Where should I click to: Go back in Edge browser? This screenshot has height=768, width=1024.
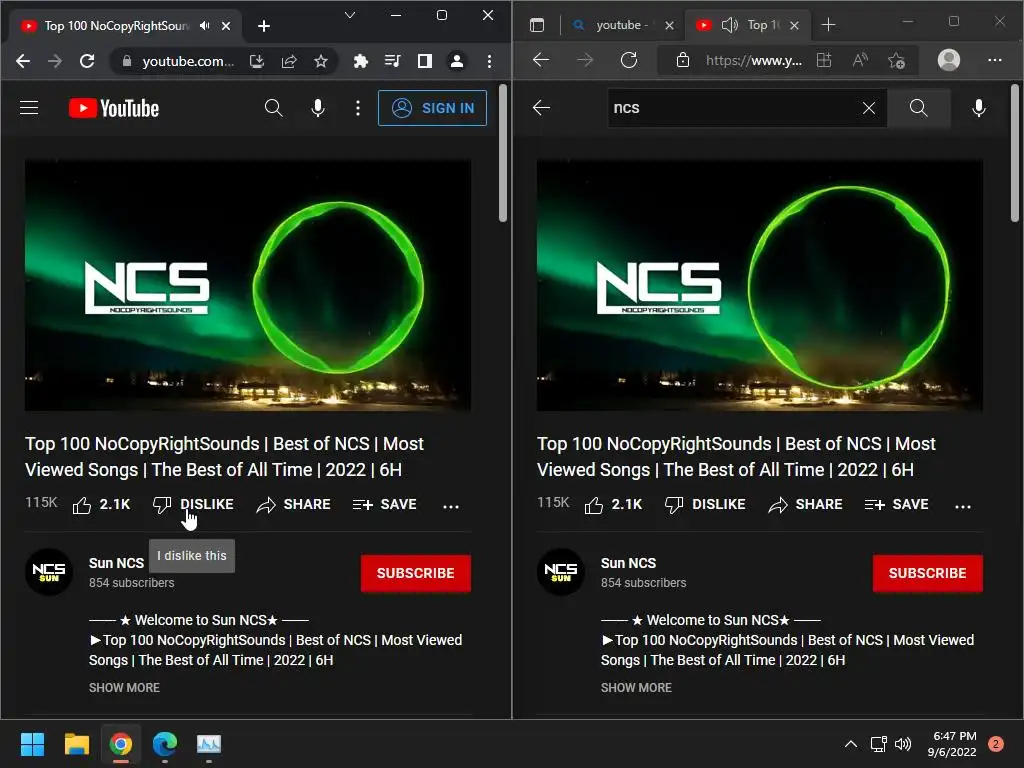coord(541,60)
